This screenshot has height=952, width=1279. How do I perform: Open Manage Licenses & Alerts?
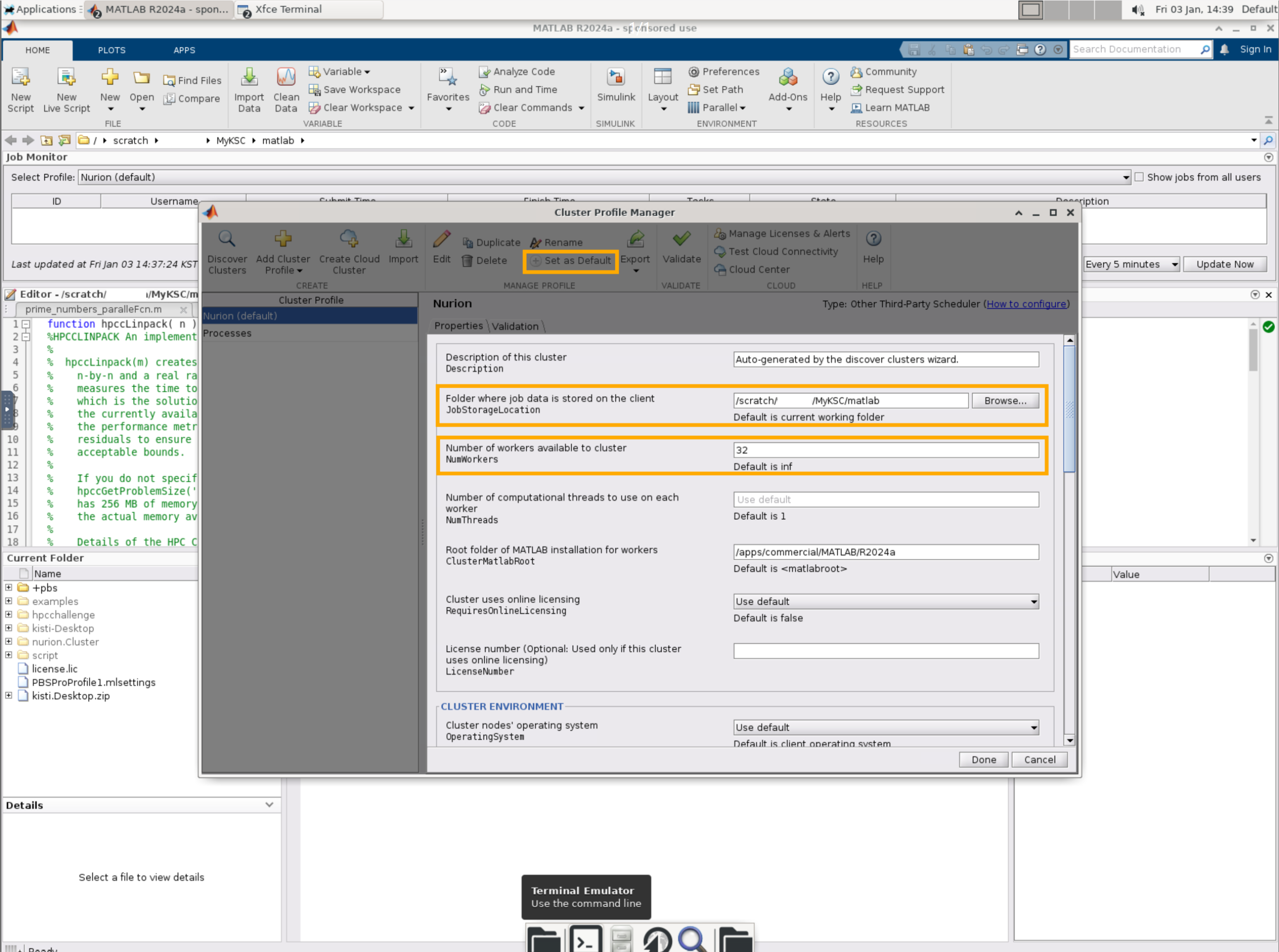point(782,233)
